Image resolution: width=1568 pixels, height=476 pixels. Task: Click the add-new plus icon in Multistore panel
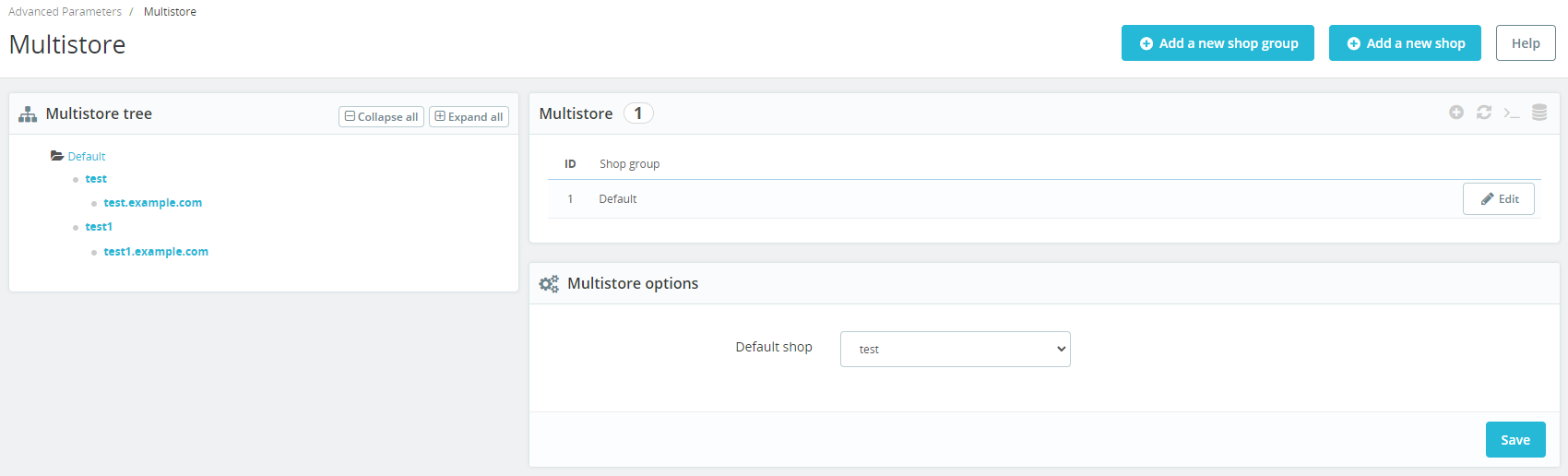coord(1456,113)
